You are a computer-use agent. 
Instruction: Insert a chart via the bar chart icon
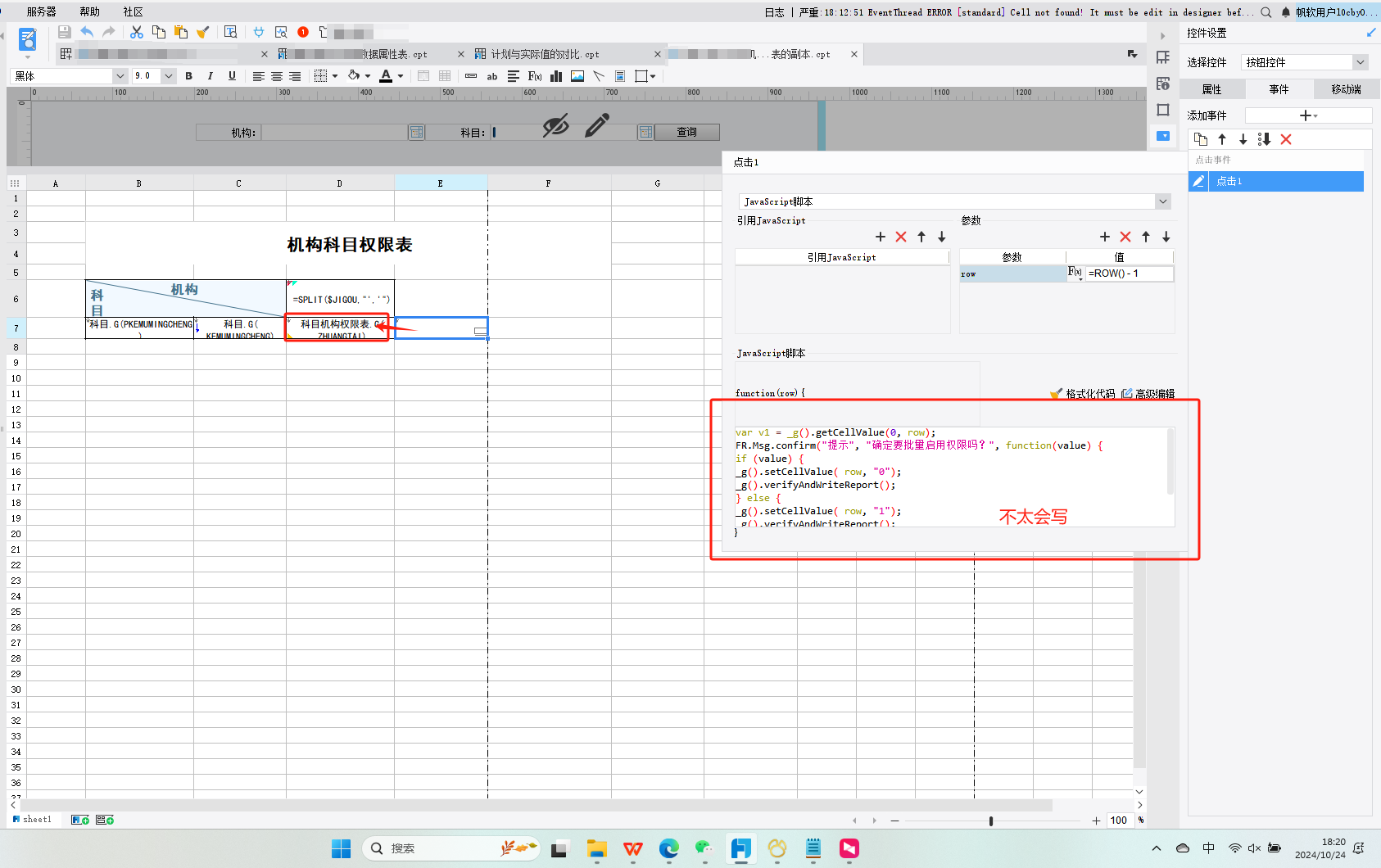coord(556,76)
